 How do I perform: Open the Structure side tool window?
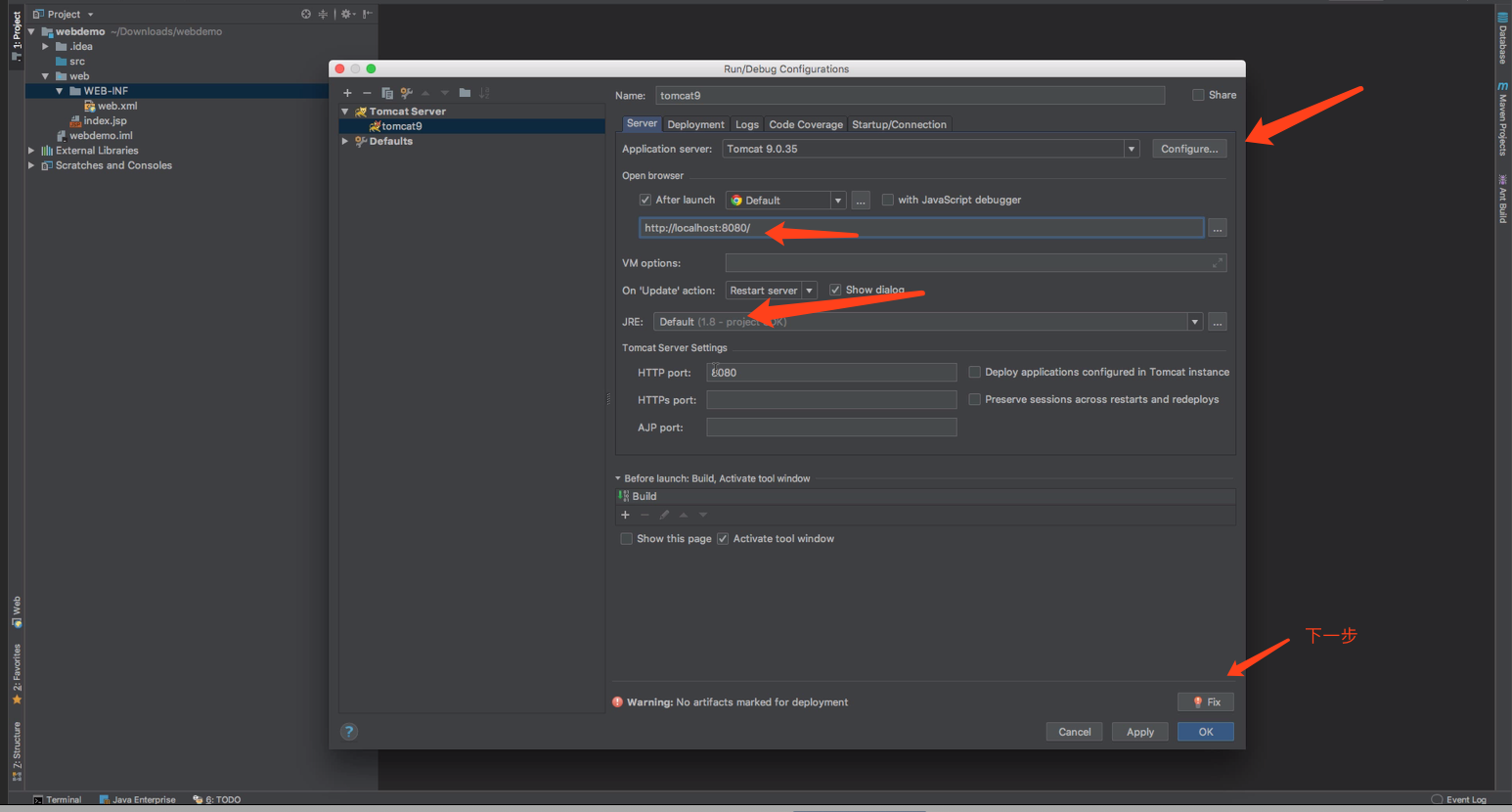coord(17,751)
